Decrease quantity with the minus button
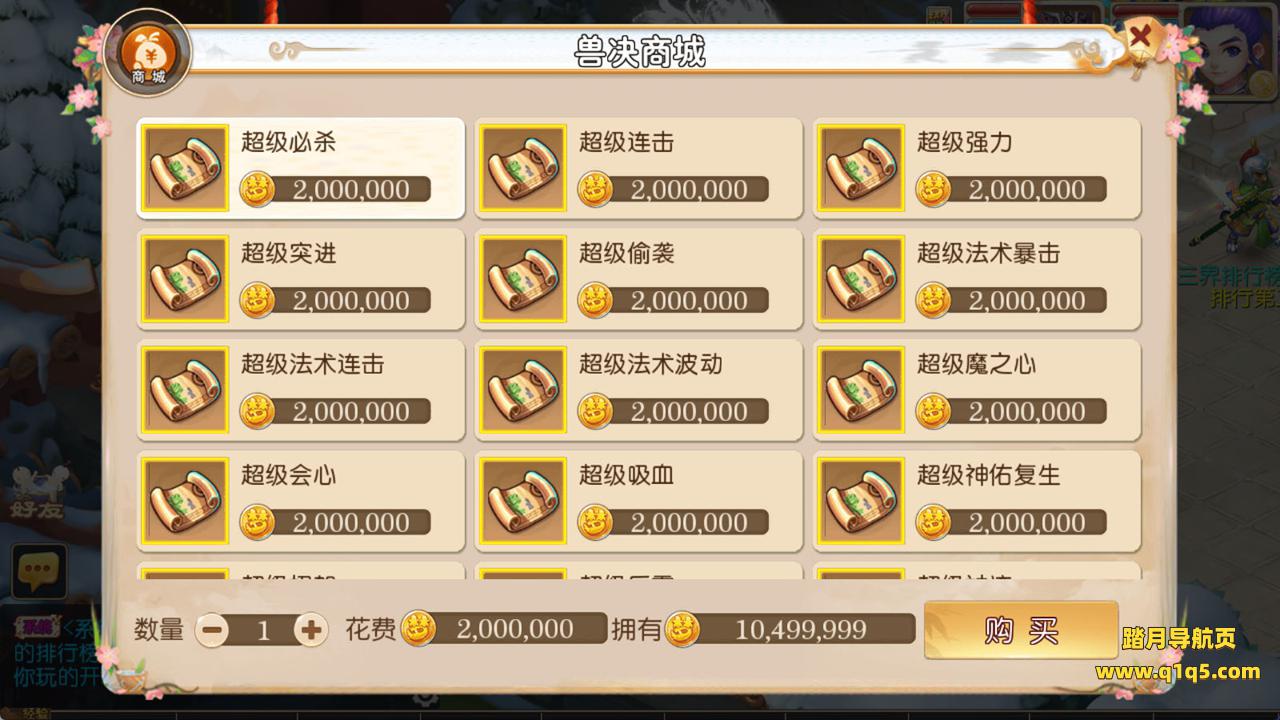 pos(212,630)
